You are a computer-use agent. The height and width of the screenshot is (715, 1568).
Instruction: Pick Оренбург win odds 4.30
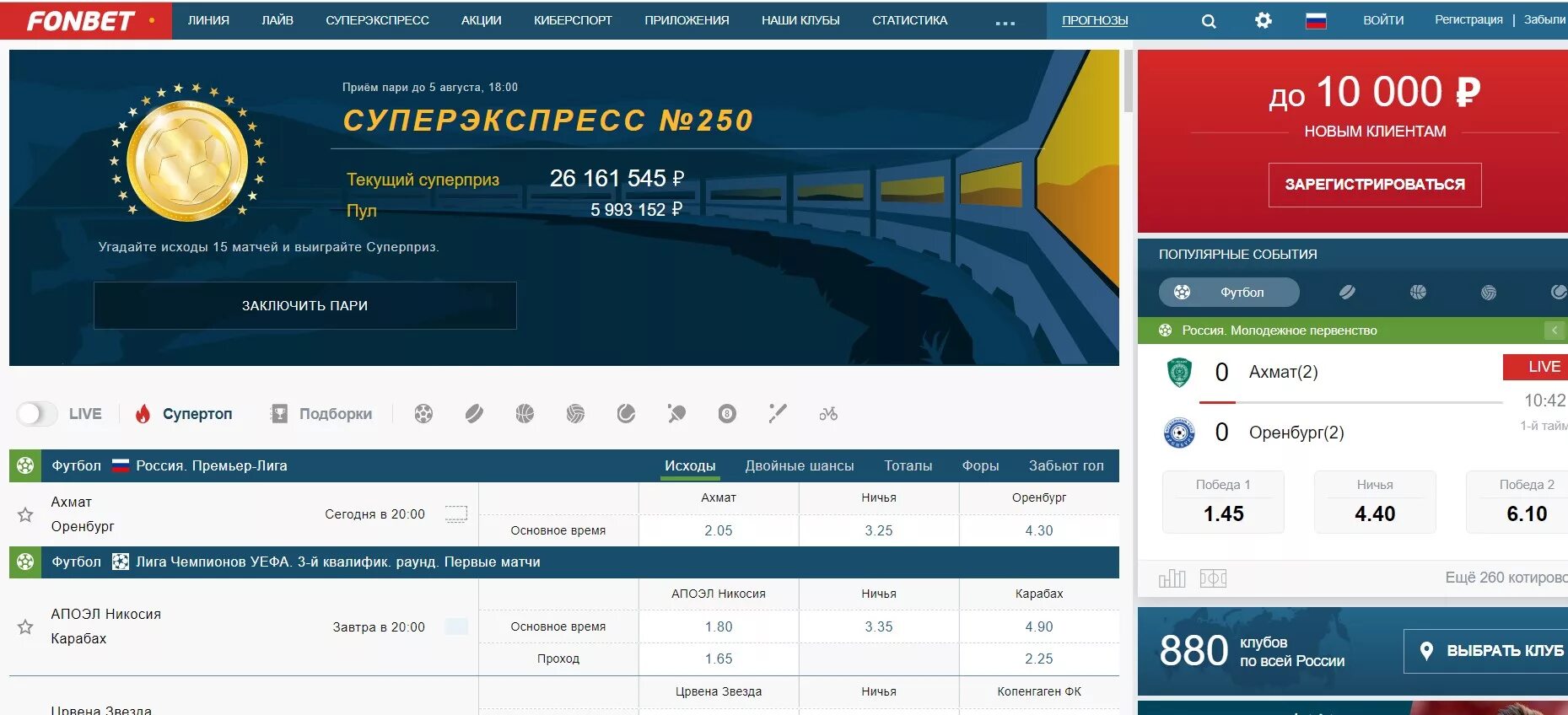click(1039, 530)
